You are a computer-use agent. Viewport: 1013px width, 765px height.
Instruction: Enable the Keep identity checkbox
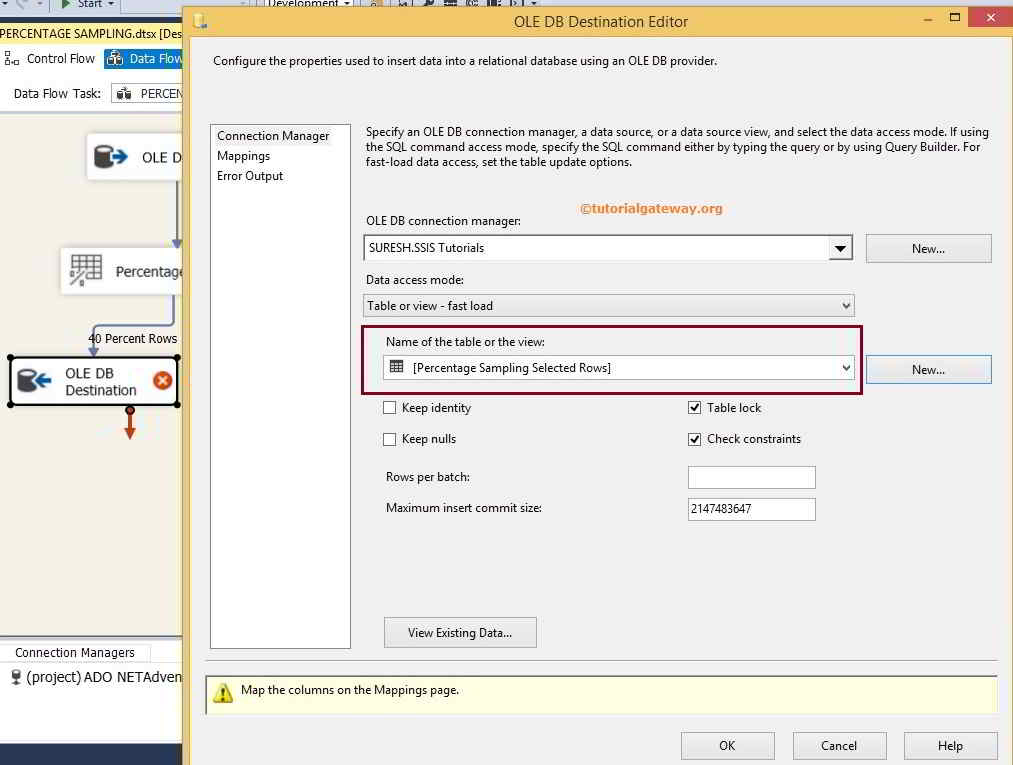[390, 407]
